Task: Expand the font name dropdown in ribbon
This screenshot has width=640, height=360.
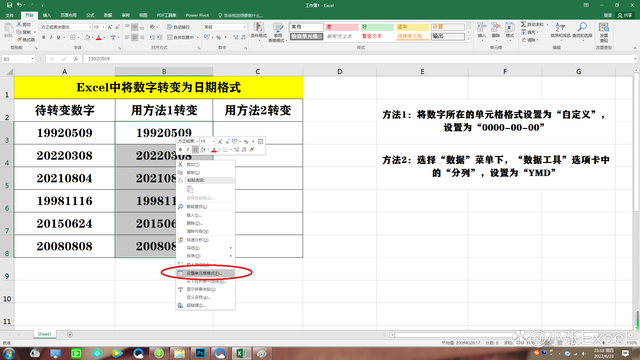Action: tap(90, 27)
